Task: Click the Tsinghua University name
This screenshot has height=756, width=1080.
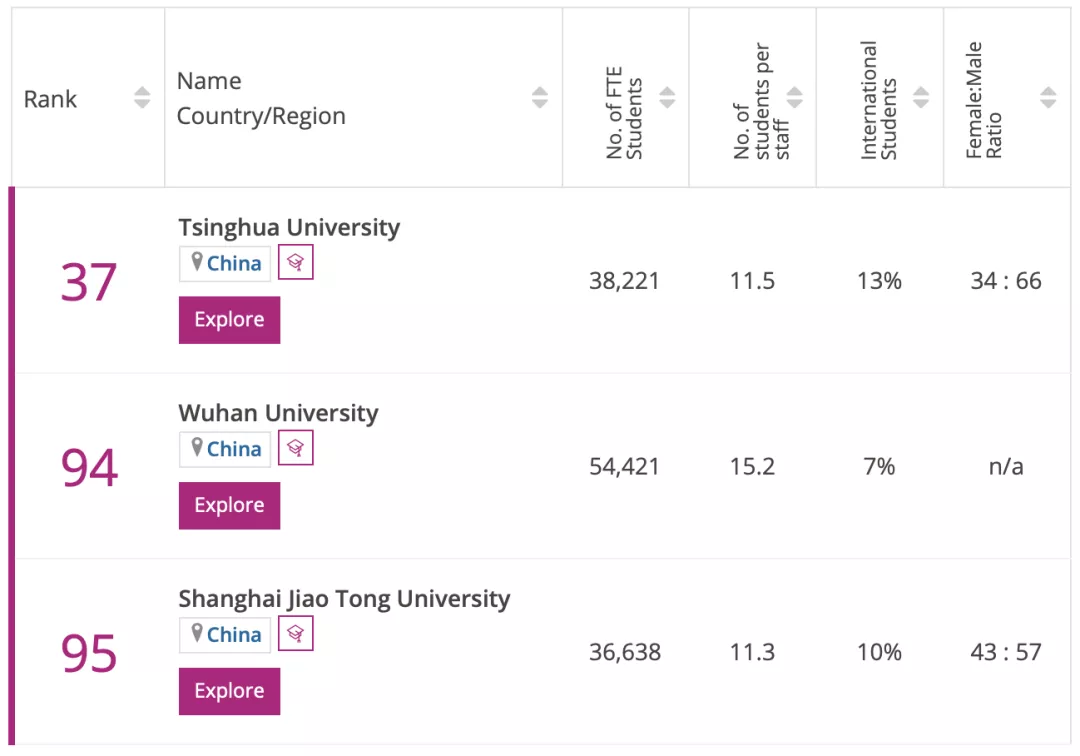Action: pyautogui.click(x=289, y=227)
